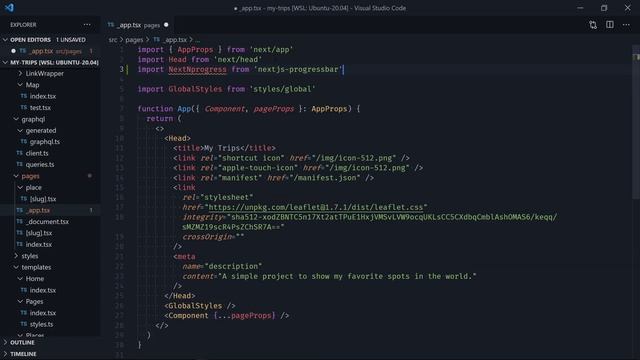Open client.ts file
The image size is (640, 360).
(x=37, y=153)
